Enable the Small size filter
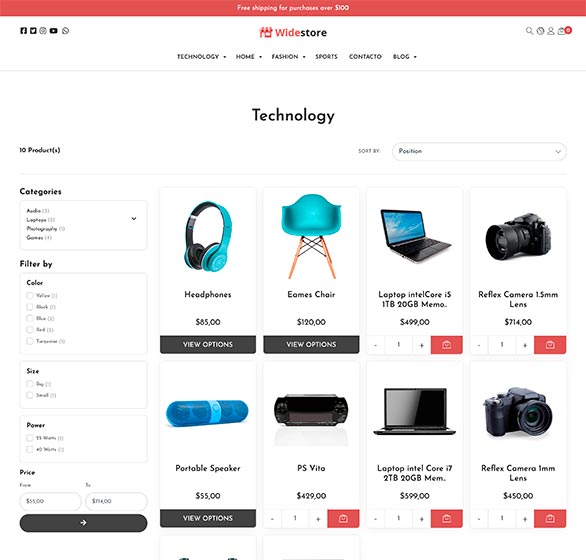The height and width of the screenshot is (560, 586). pos(30,395)
